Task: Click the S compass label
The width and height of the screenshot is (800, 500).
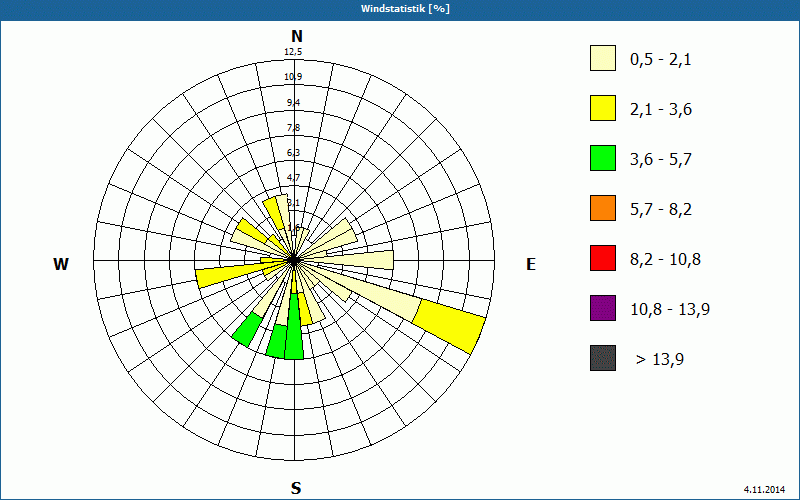Action: coord(296,488)
